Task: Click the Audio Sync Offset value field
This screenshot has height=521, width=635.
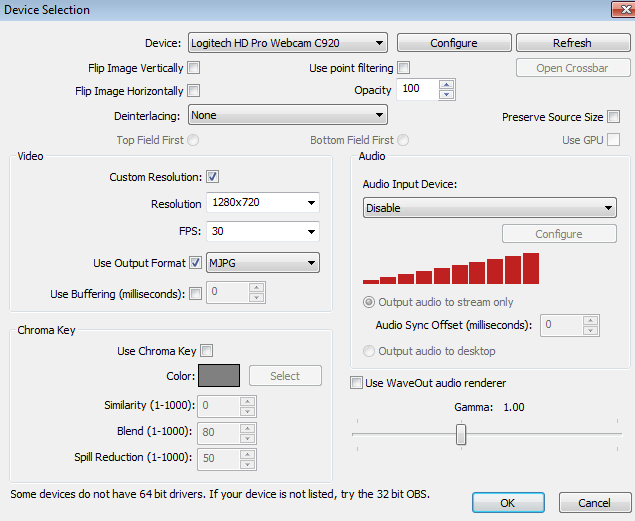Action: (x=562, y=325)
